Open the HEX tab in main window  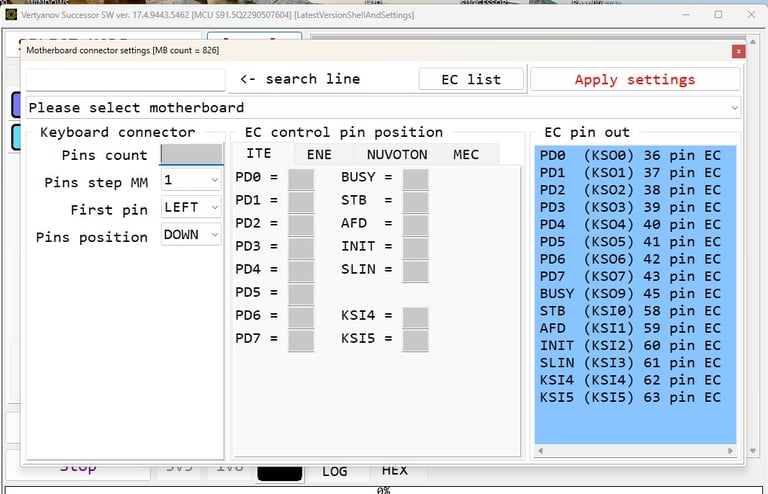pos(394,470)
